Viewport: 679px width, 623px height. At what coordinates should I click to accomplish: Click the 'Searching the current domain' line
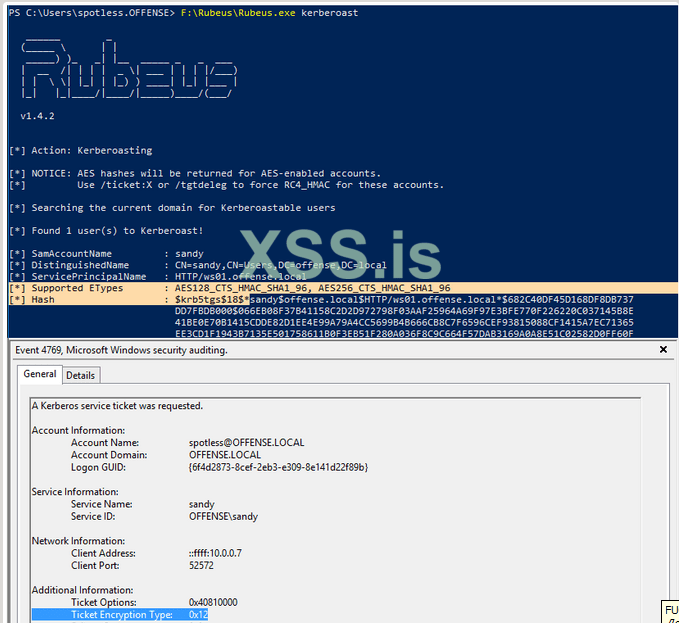172,208
